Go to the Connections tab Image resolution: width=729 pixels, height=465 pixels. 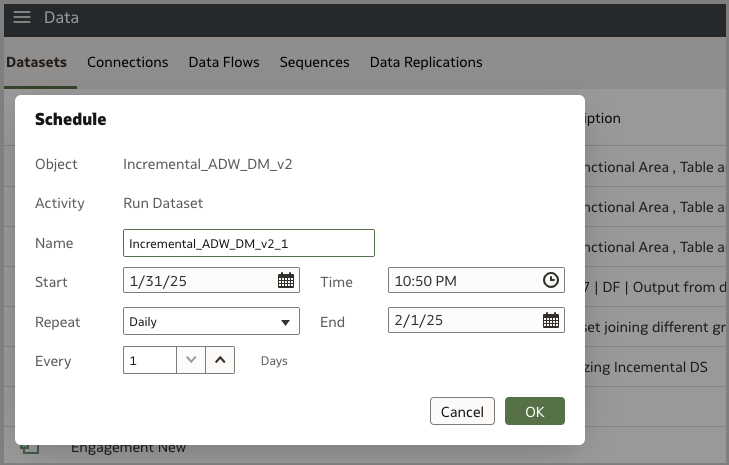127,62
